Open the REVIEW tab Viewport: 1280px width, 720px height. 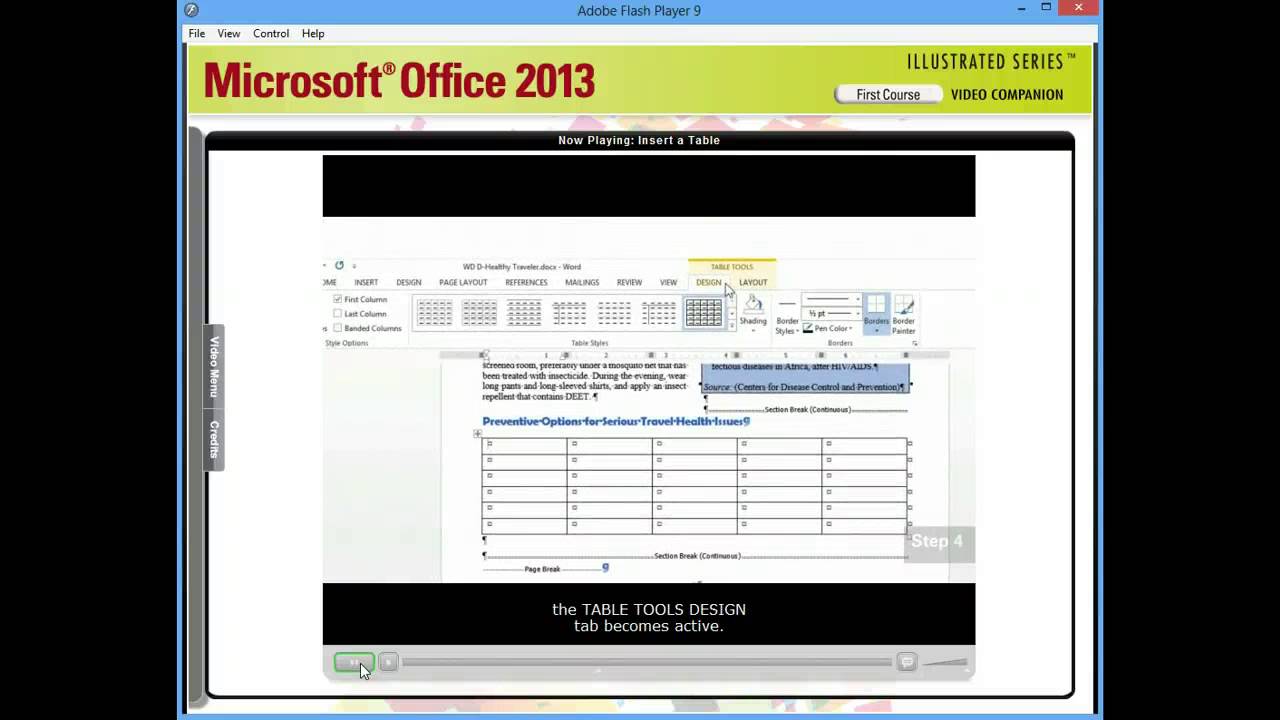[629, 283]
